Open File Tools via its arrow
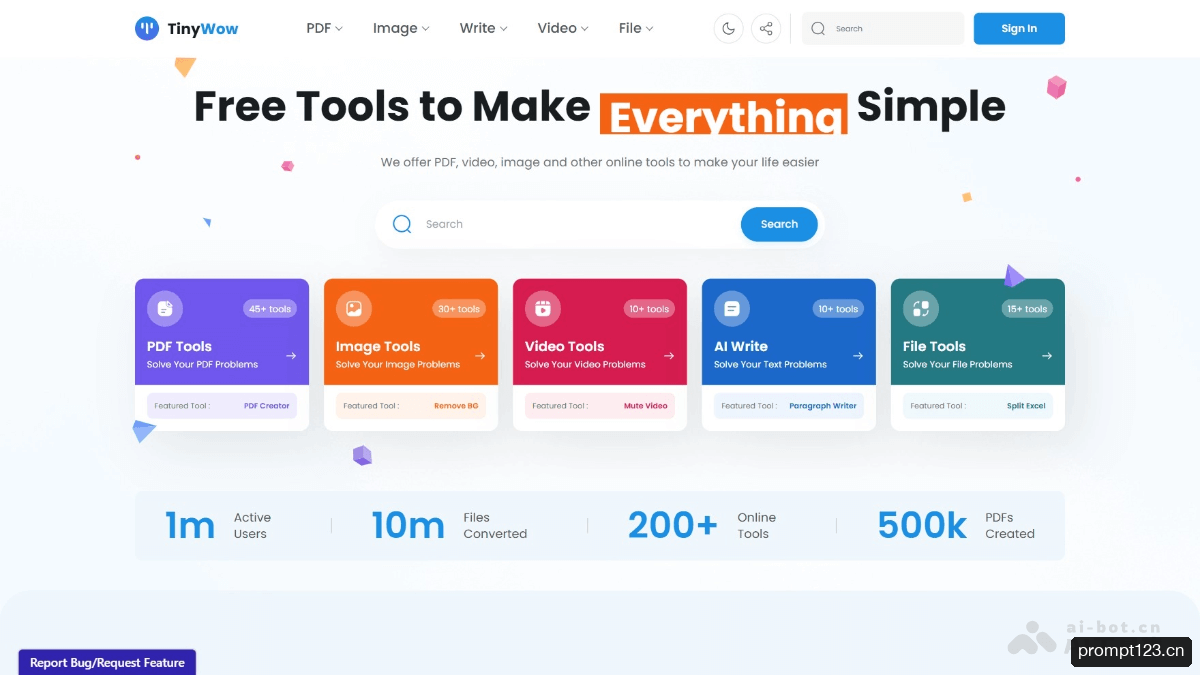Image resolution: width=1200 pixels, height=675 pixels. [1047, 355]
